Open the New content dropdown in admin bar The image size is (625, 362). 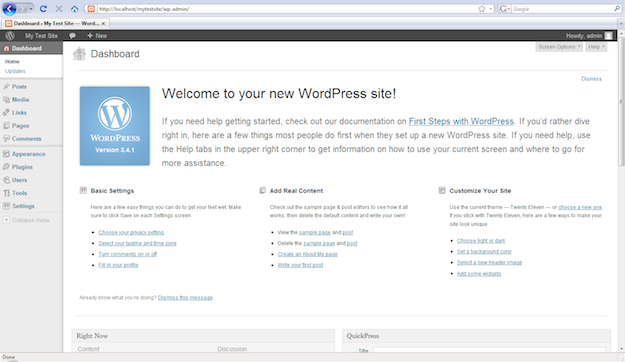[97, 36]
